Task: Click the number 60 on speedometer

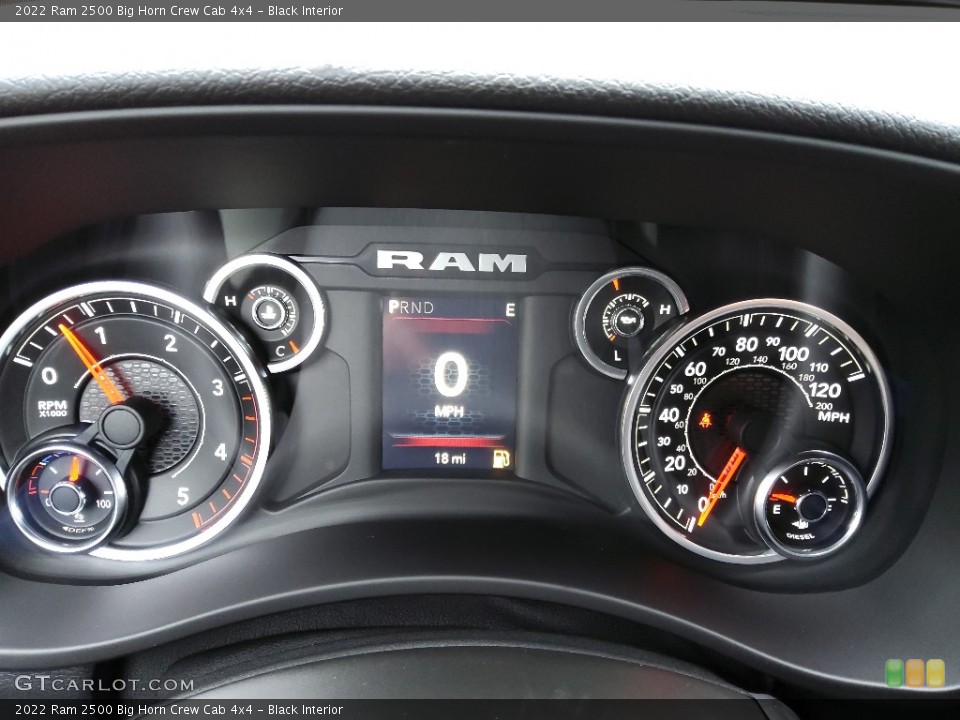Action: tap(695, 369)
